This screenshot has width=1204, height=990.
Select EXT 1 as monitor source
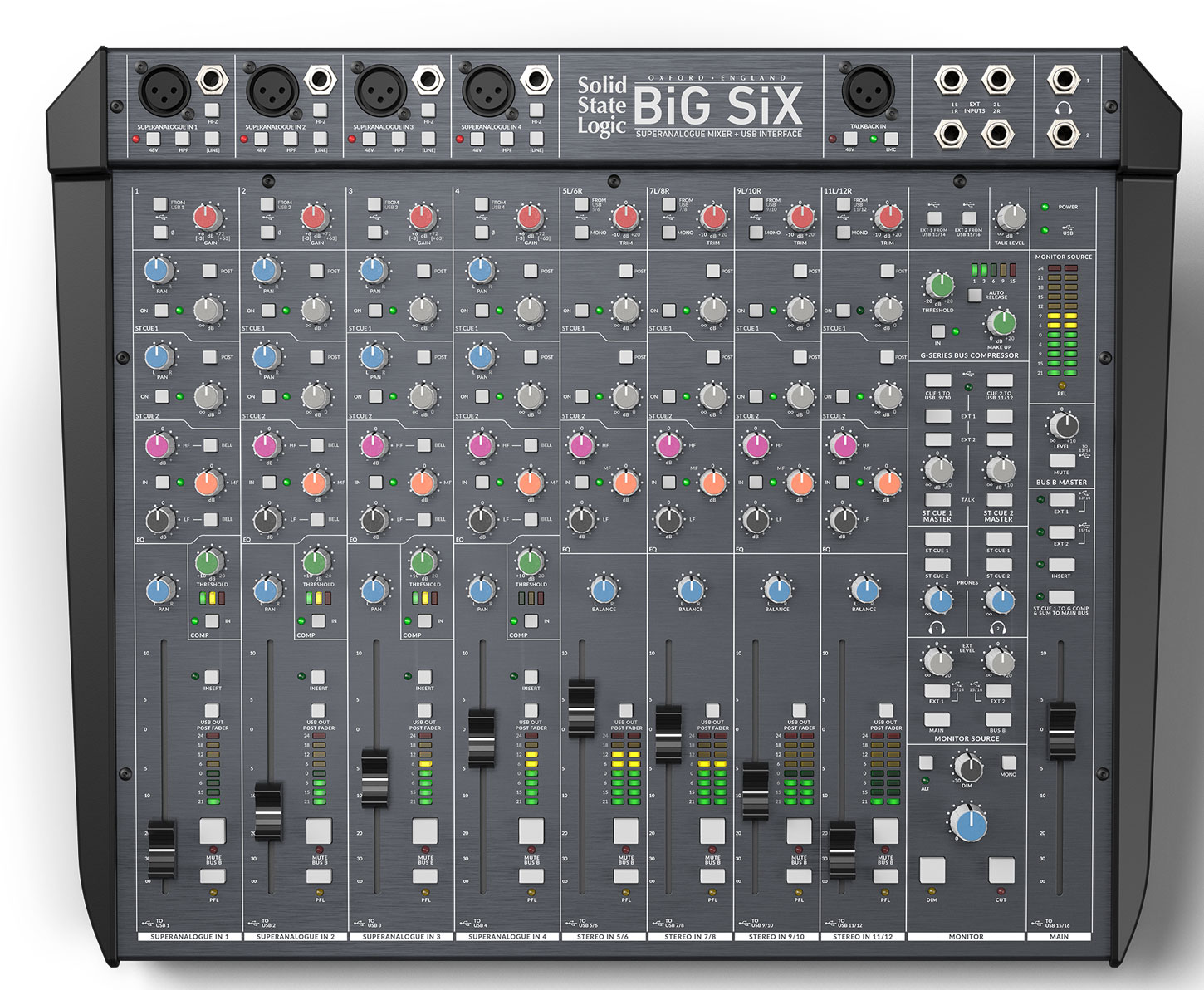point(937,691)
